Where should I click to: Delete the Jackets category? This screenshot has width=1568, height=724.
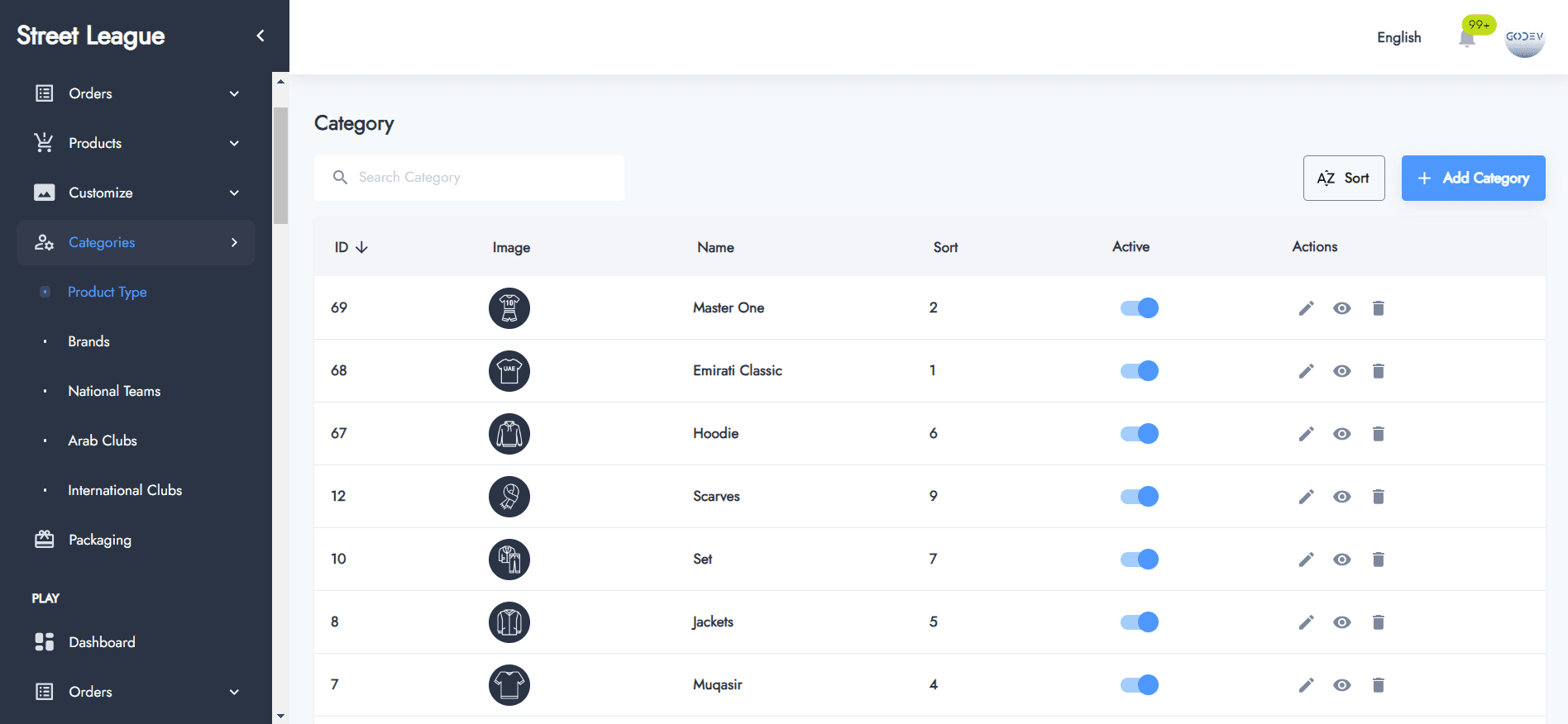pyautogui.click(x=1378, y=622)
